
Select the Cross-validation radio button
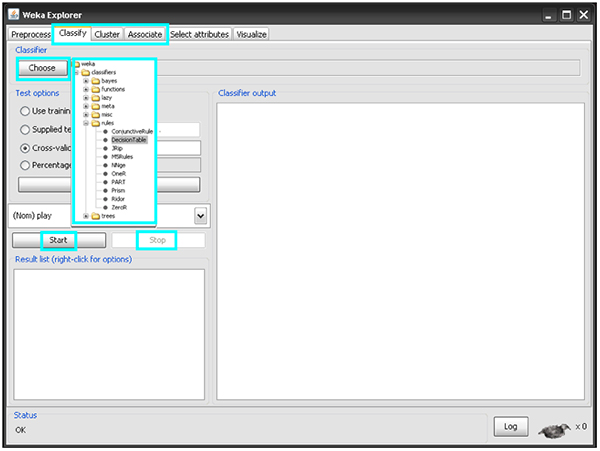[x=25, y=148]
